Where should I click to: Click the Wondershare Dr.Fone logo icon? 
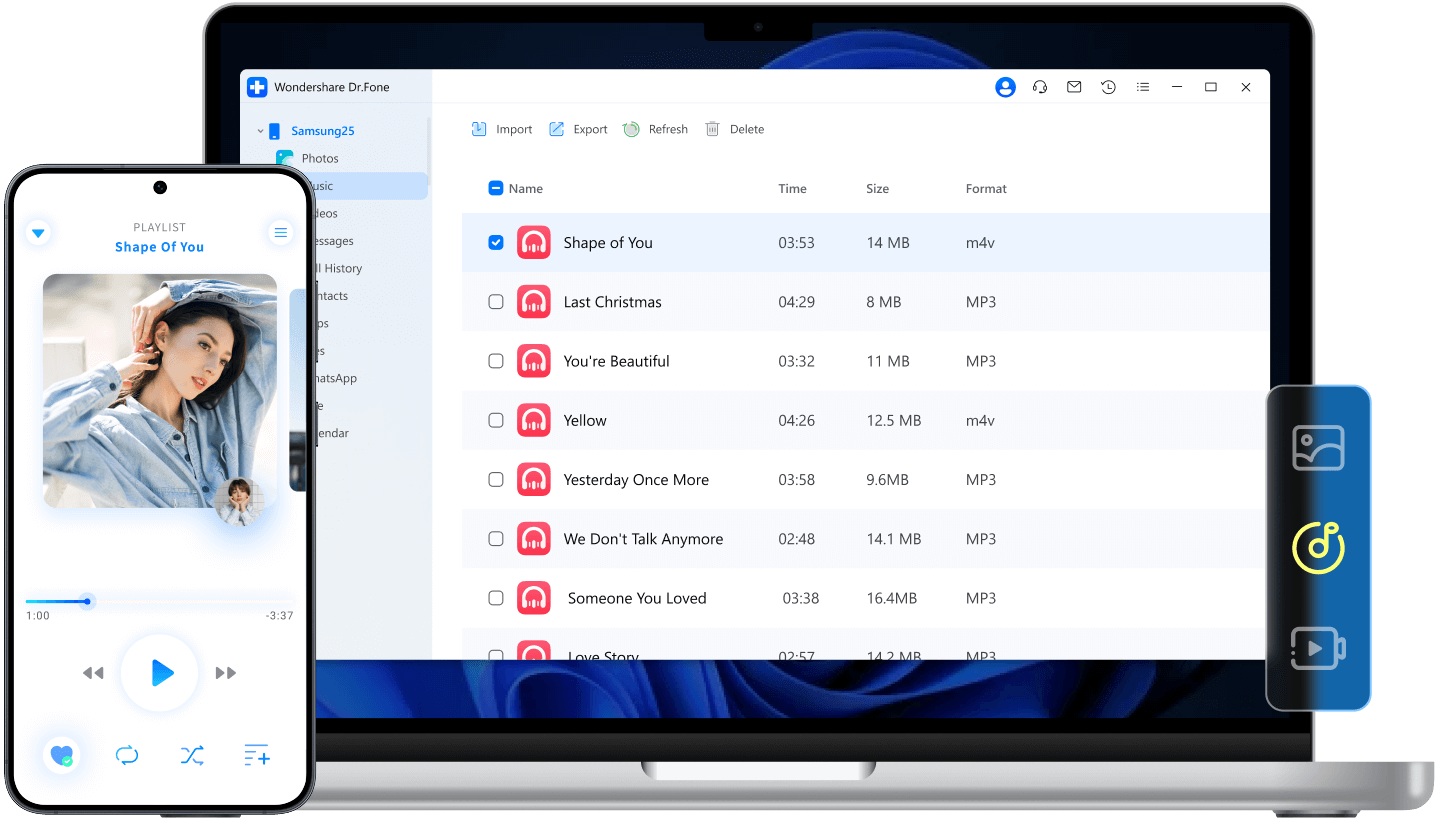pos(257,87)
